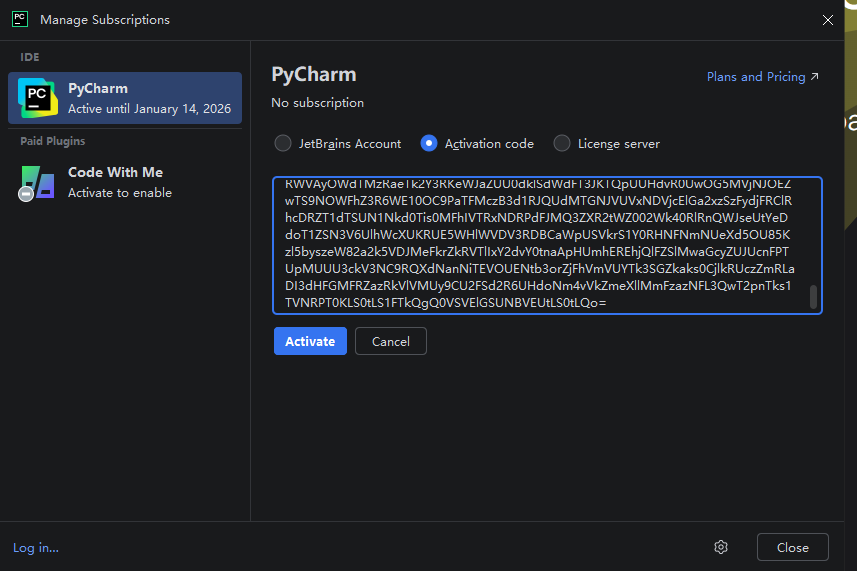857x571 pixels.
Task: Click the PyCharm logo in title bar
Action: (20, 19)
